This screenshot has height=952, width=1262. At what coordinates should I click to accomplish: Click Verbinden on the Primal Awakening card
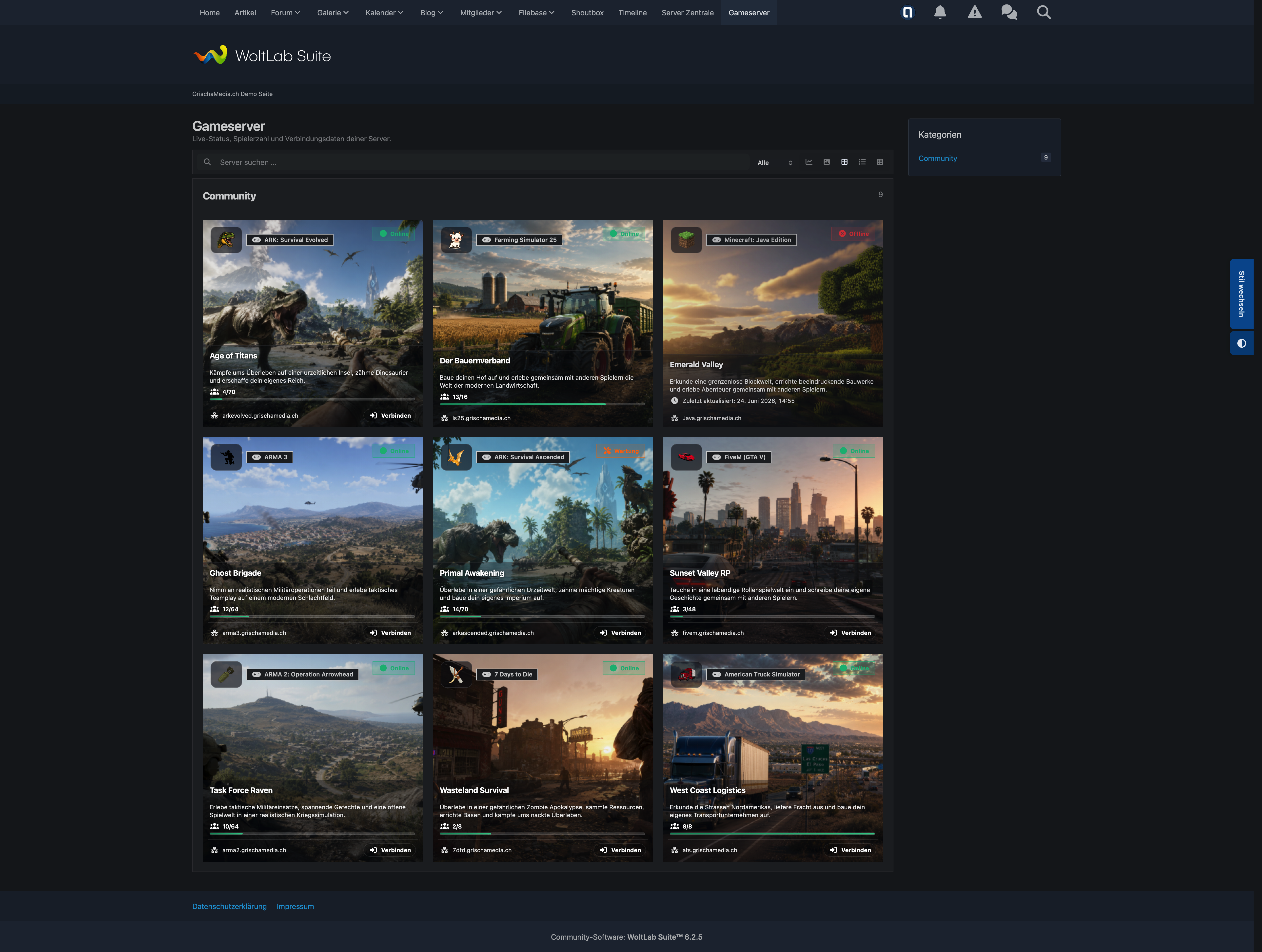click(x=620, y=633)
